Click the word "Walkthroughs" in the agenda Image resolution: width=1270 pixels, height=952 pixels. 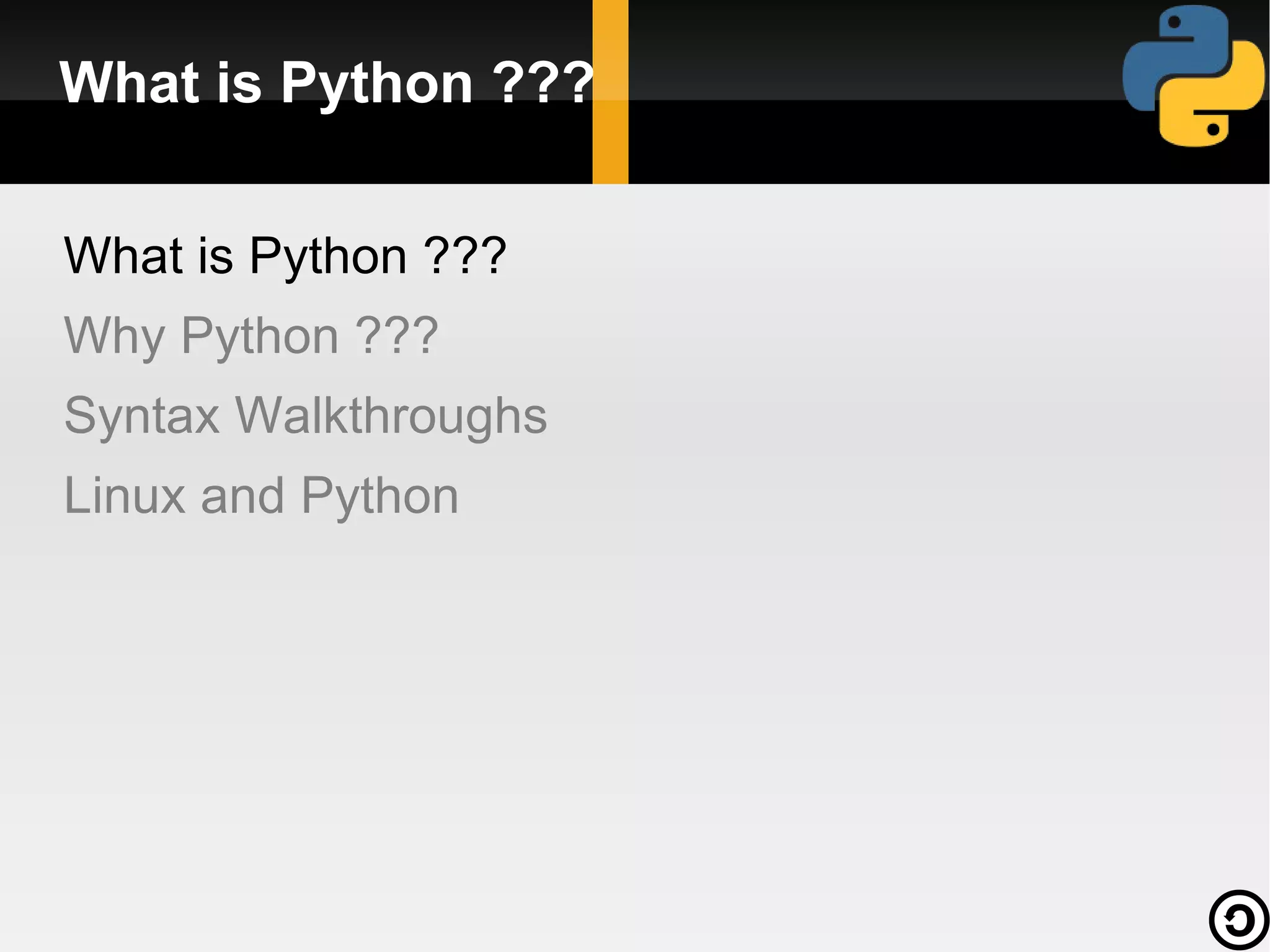391,416
